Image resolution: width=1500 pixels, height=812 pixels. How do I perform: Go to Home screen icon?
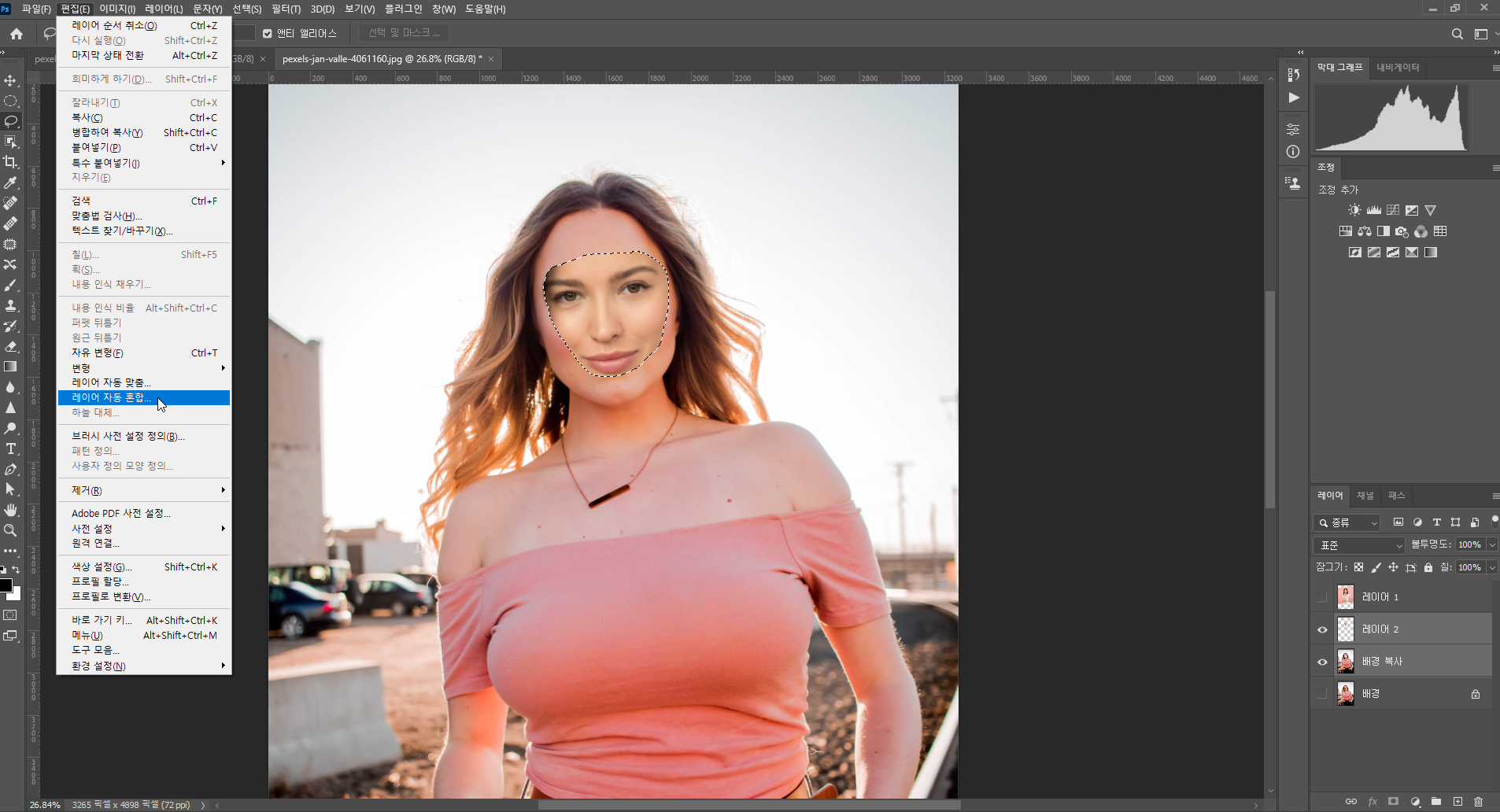point(17,34)
